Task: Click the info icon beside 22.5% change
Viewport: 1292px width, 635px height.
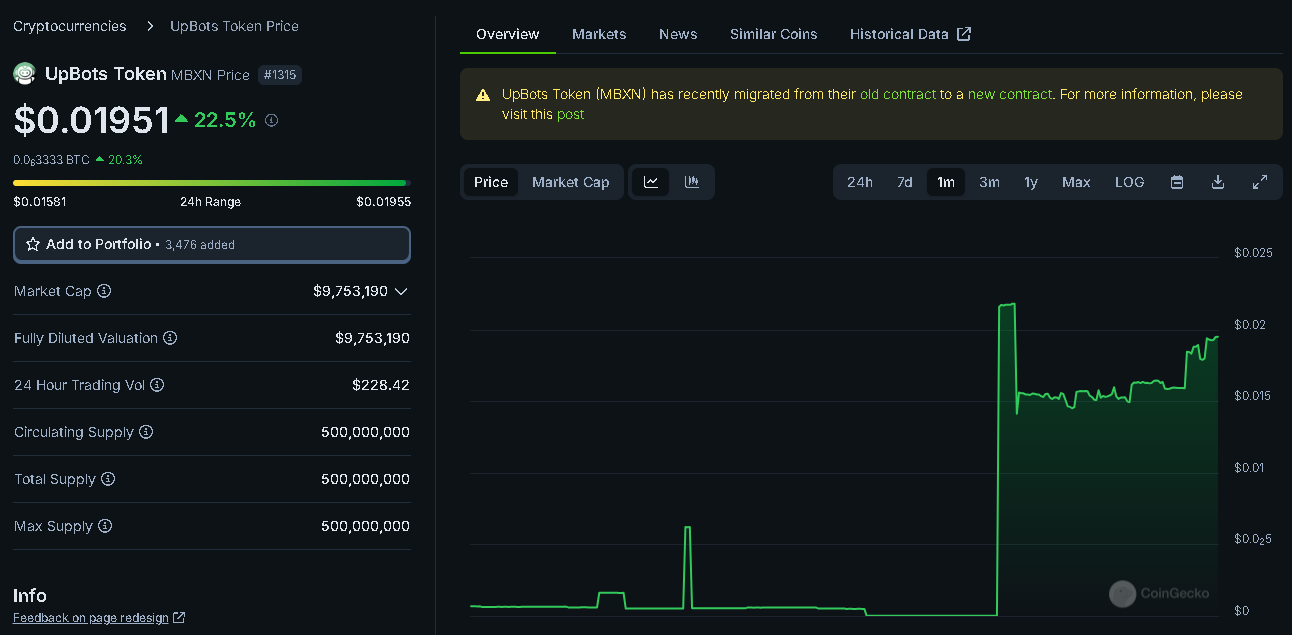Action: click(x=271, y=120)
